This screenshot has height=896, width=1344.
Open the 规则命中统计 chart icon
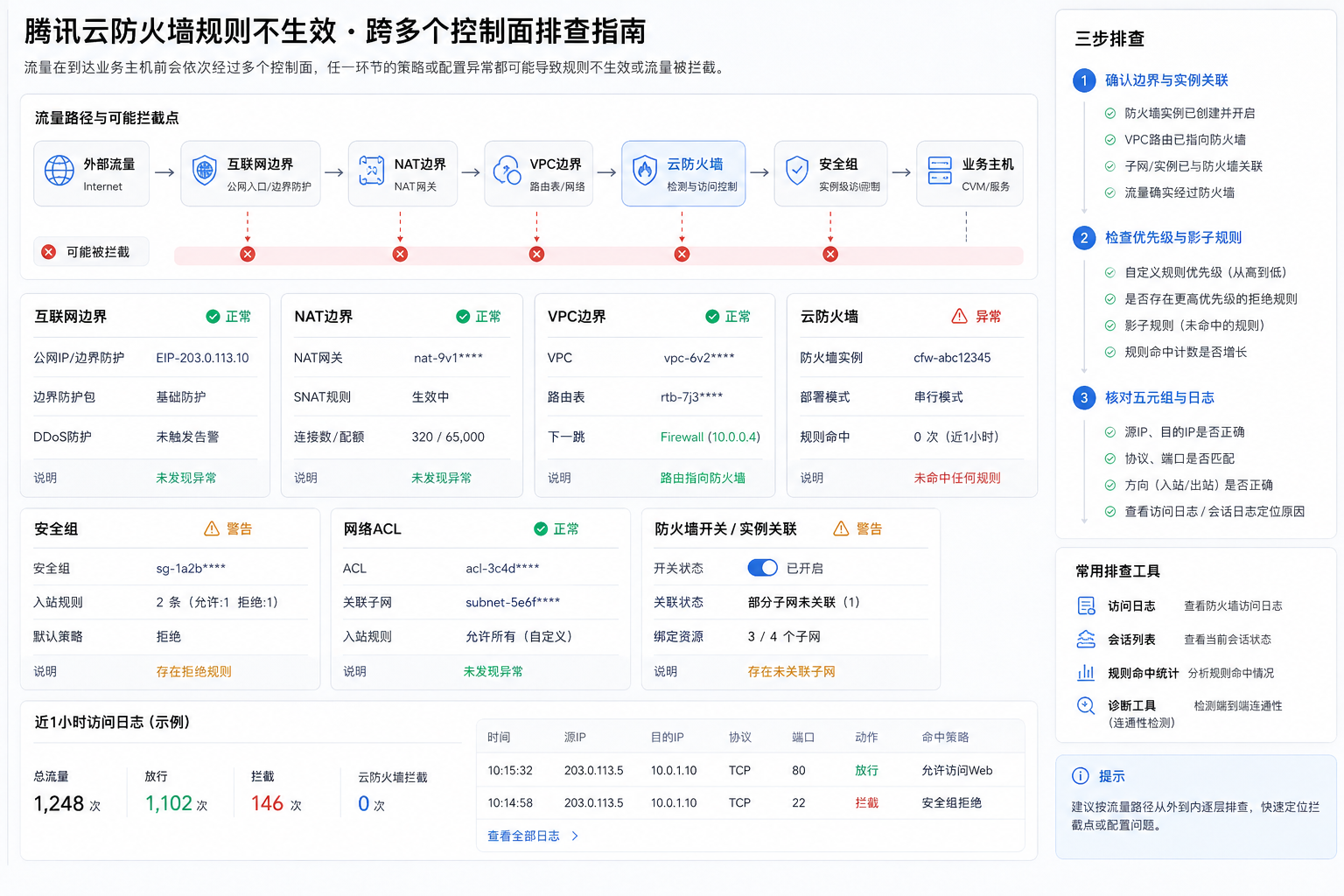pyautogui.click(x=1086, y=672)
